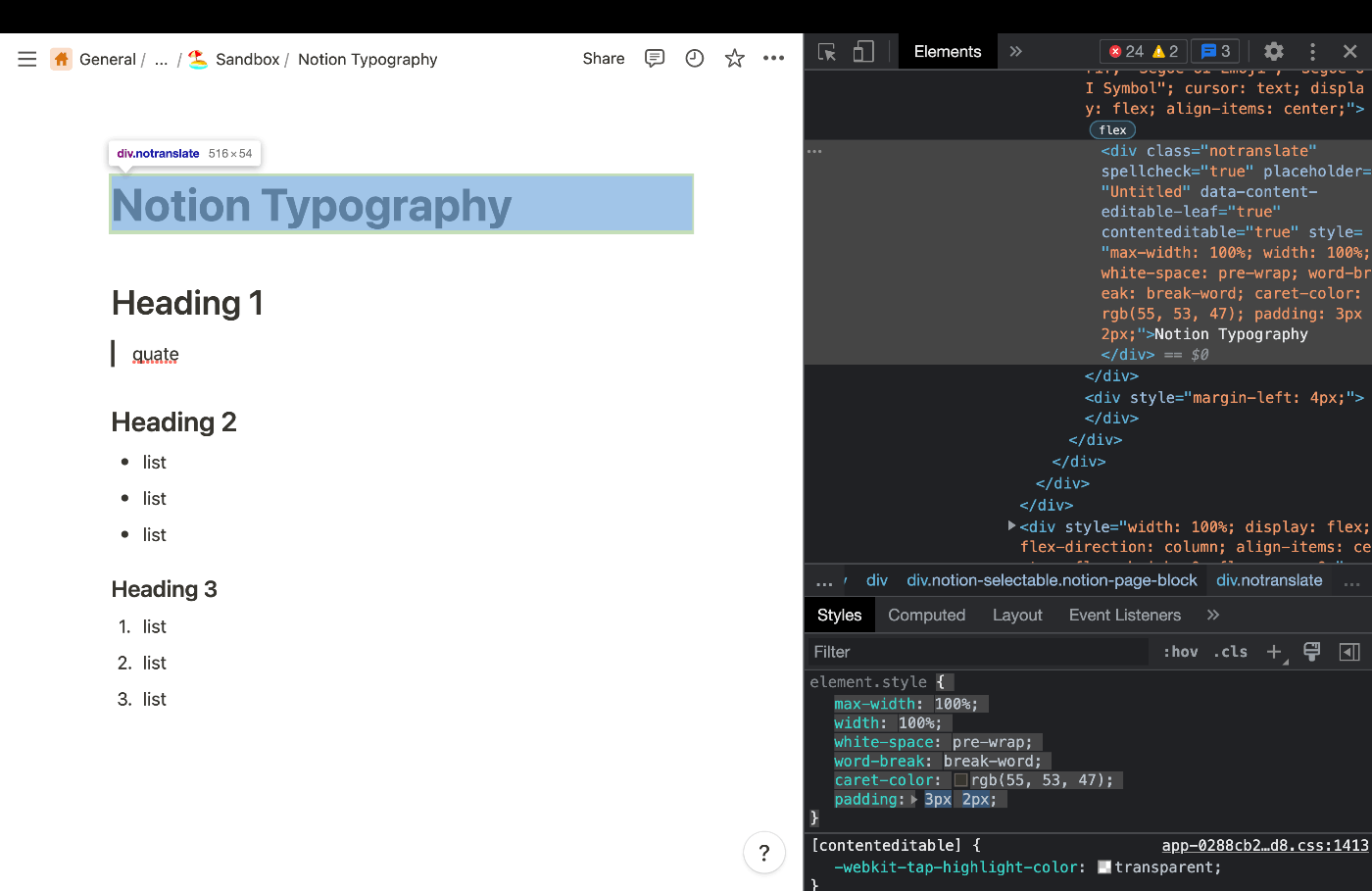Select div.notranslate in DOM breadcrumb
Screen dimensions: 1372x891
pyautogui.click(x=1269, y=580)
